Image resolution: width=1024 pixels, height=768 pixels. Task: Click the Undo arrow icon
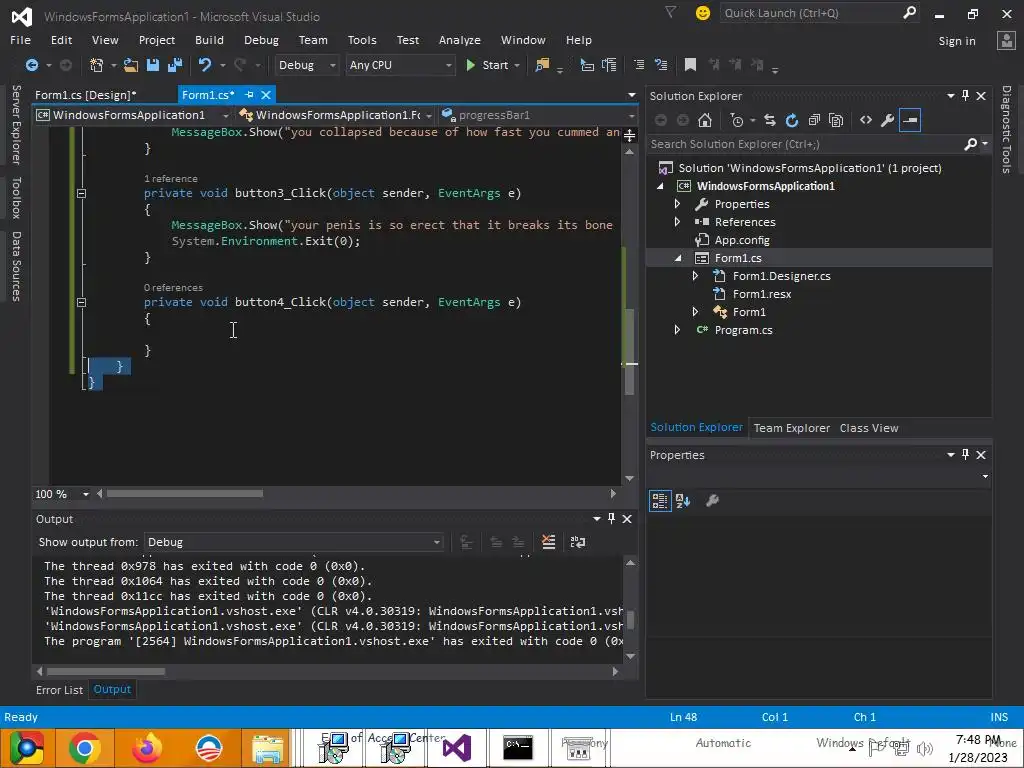205,65
